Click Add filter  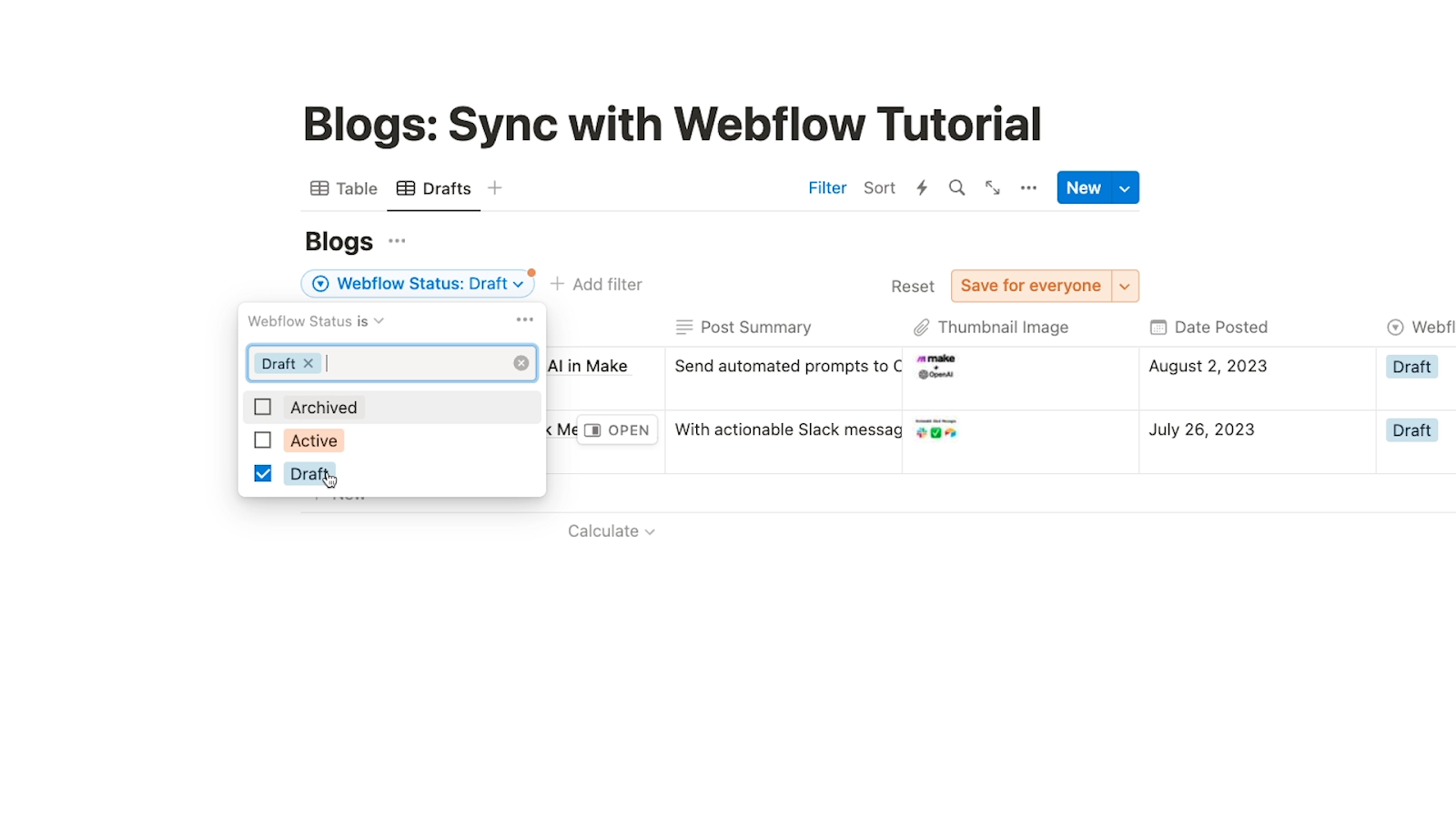tap(596, 284)
